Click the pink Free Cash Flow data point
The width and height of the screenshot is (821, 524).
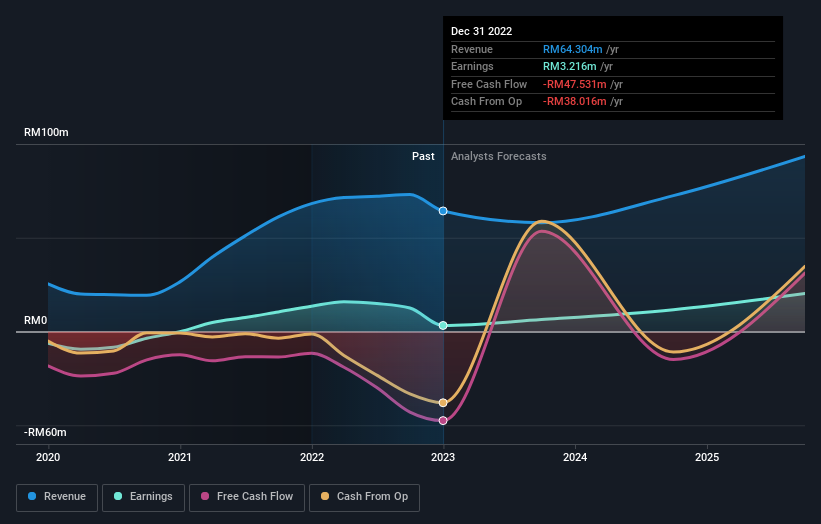(443, 420)
